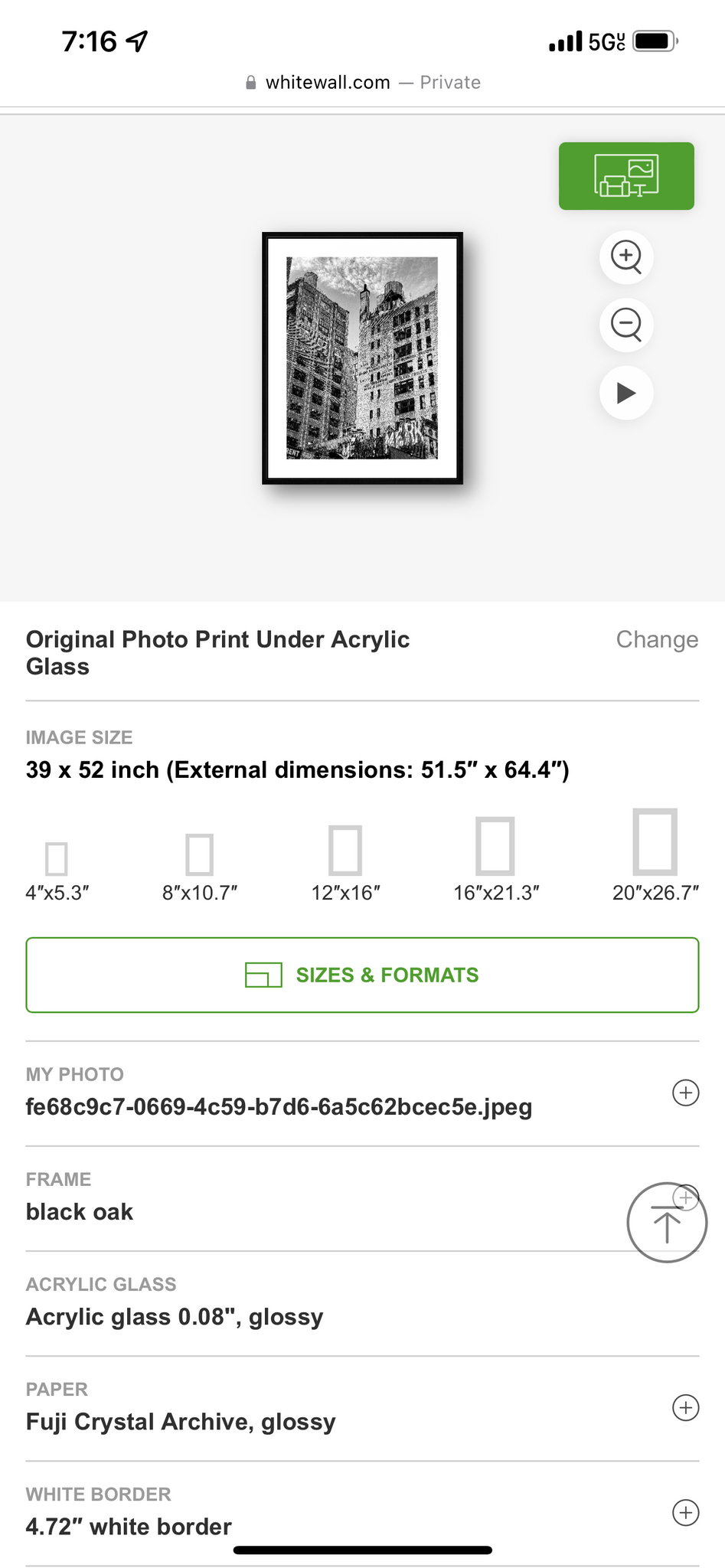Expand the Paper options
The width and height of the screenshot is (725, 1568).
pos(685,1407)
